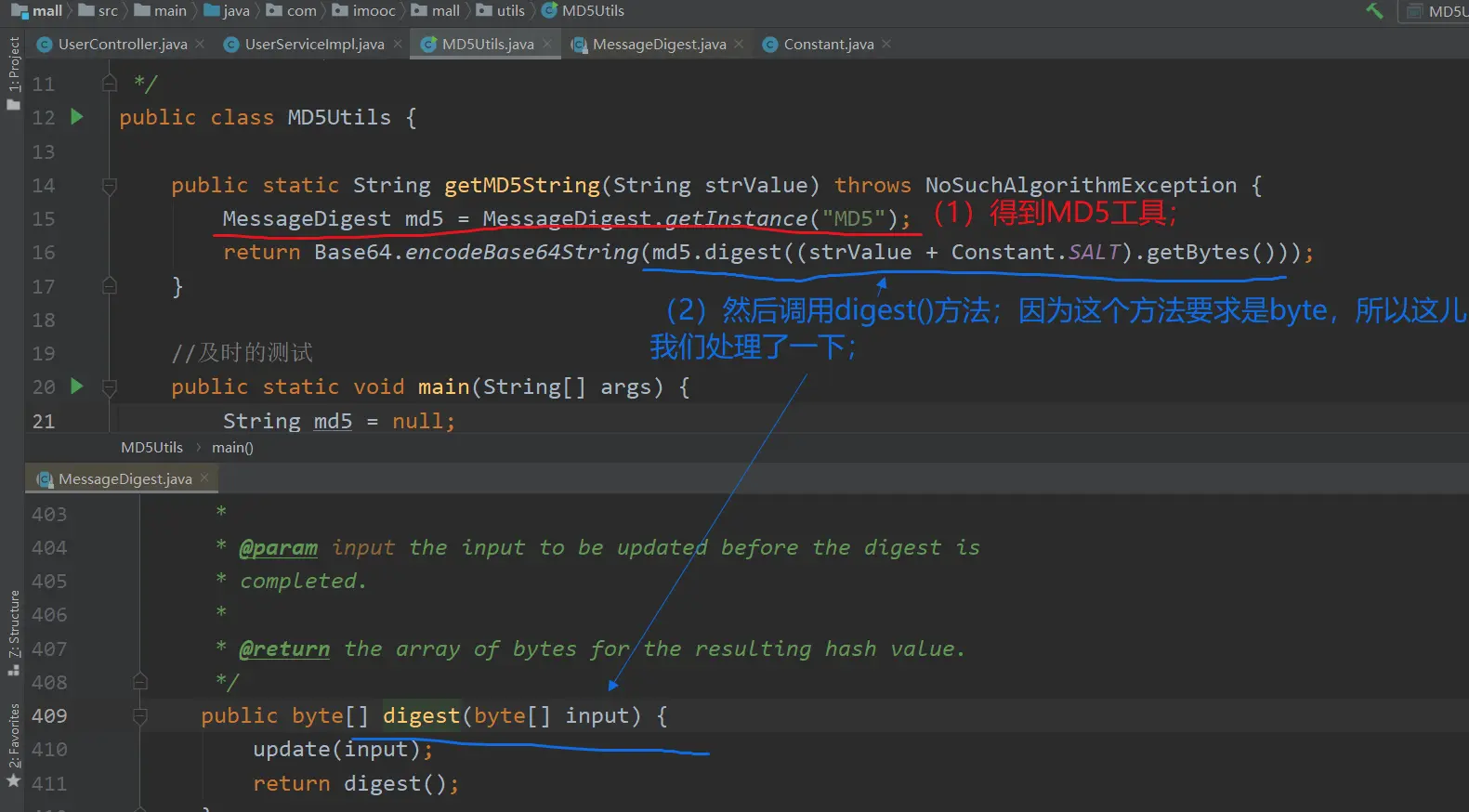Click the imooc breadcrumb folder
Image resolution: width=1469 pixels, height=812 pixels.
click(374, 11)
